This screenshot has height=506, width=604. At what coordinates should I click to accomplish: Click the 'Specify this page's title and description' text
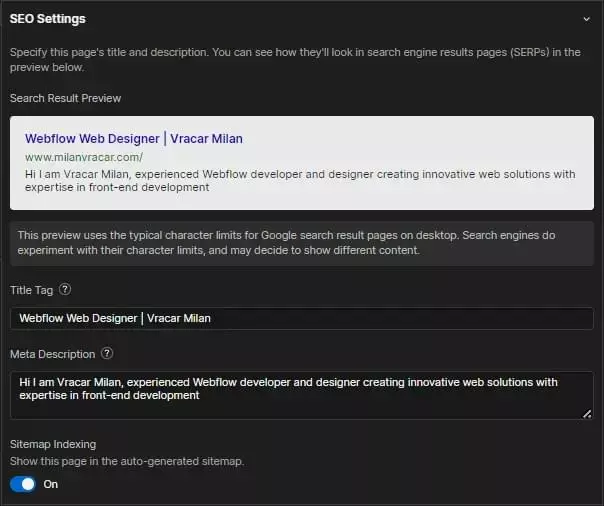coord(295,60)
